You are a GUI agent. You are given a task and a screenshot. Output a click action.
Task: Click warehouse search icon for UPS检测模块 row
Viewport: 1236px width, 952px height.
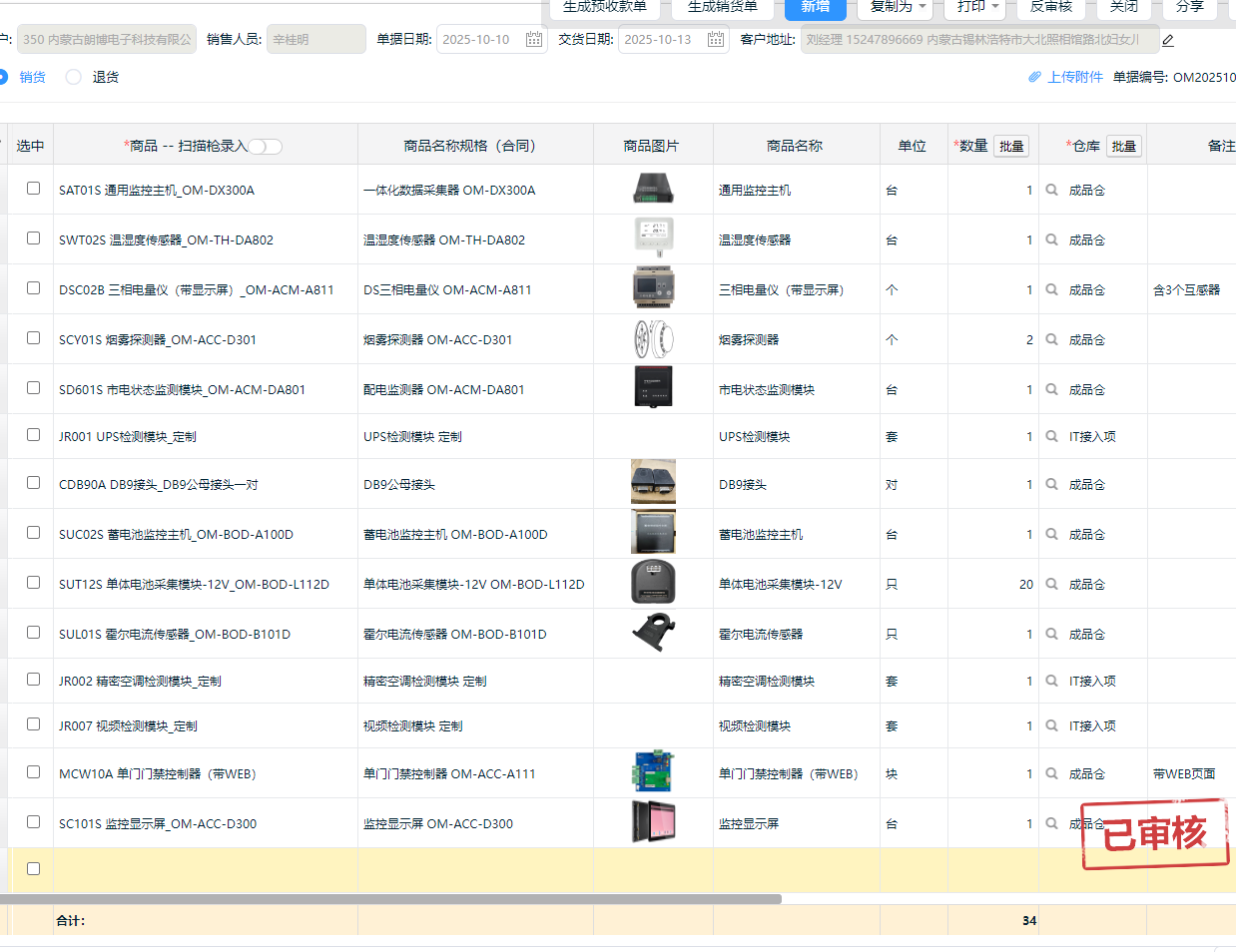(1051, 436)
